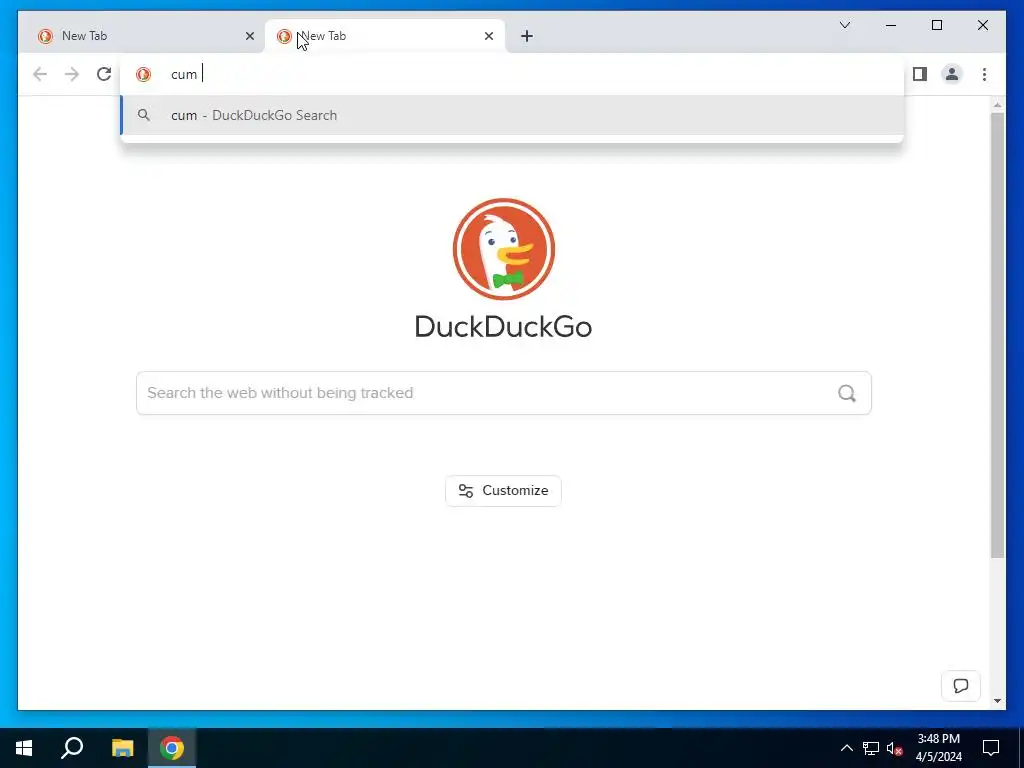Click the DuckDuckGo duck logo
The image size is (1024, 768).
click(504, 249)
